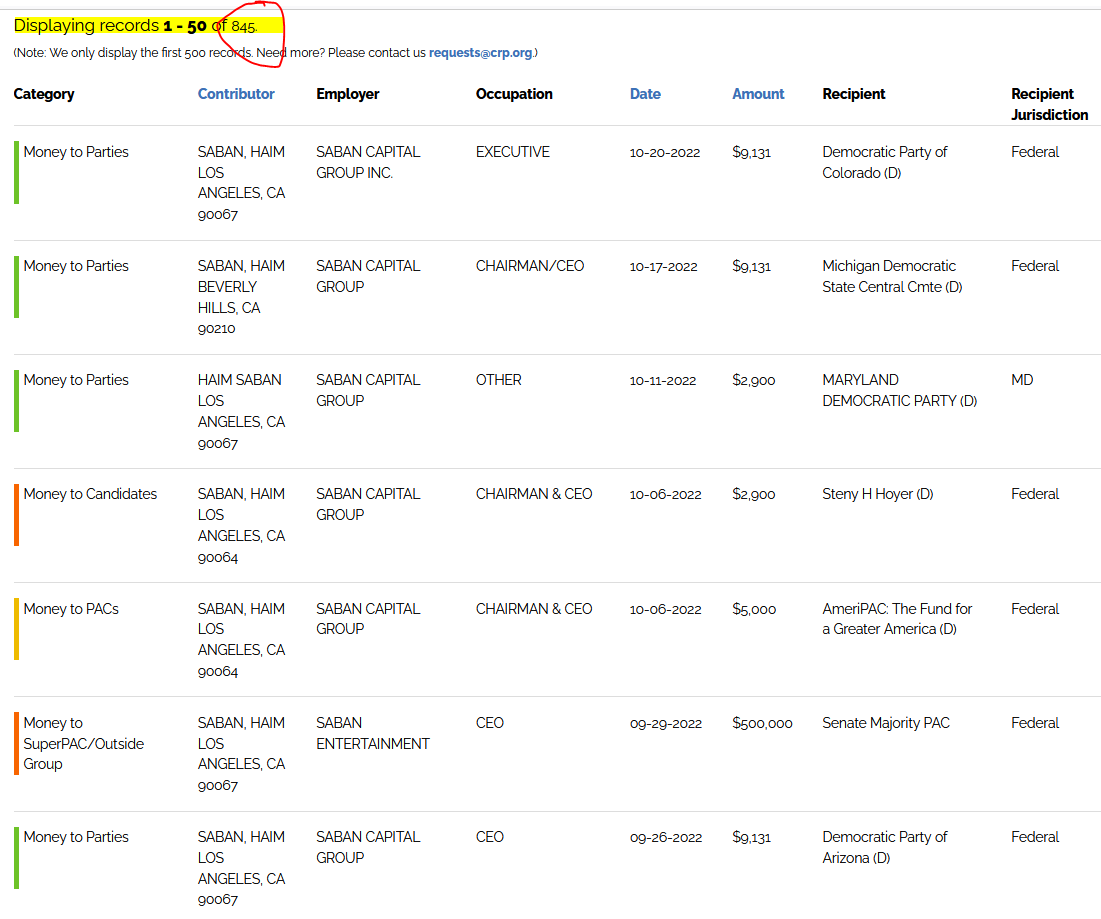Click Democratic Party of Colorado (D) recipient

coord(884,162)
